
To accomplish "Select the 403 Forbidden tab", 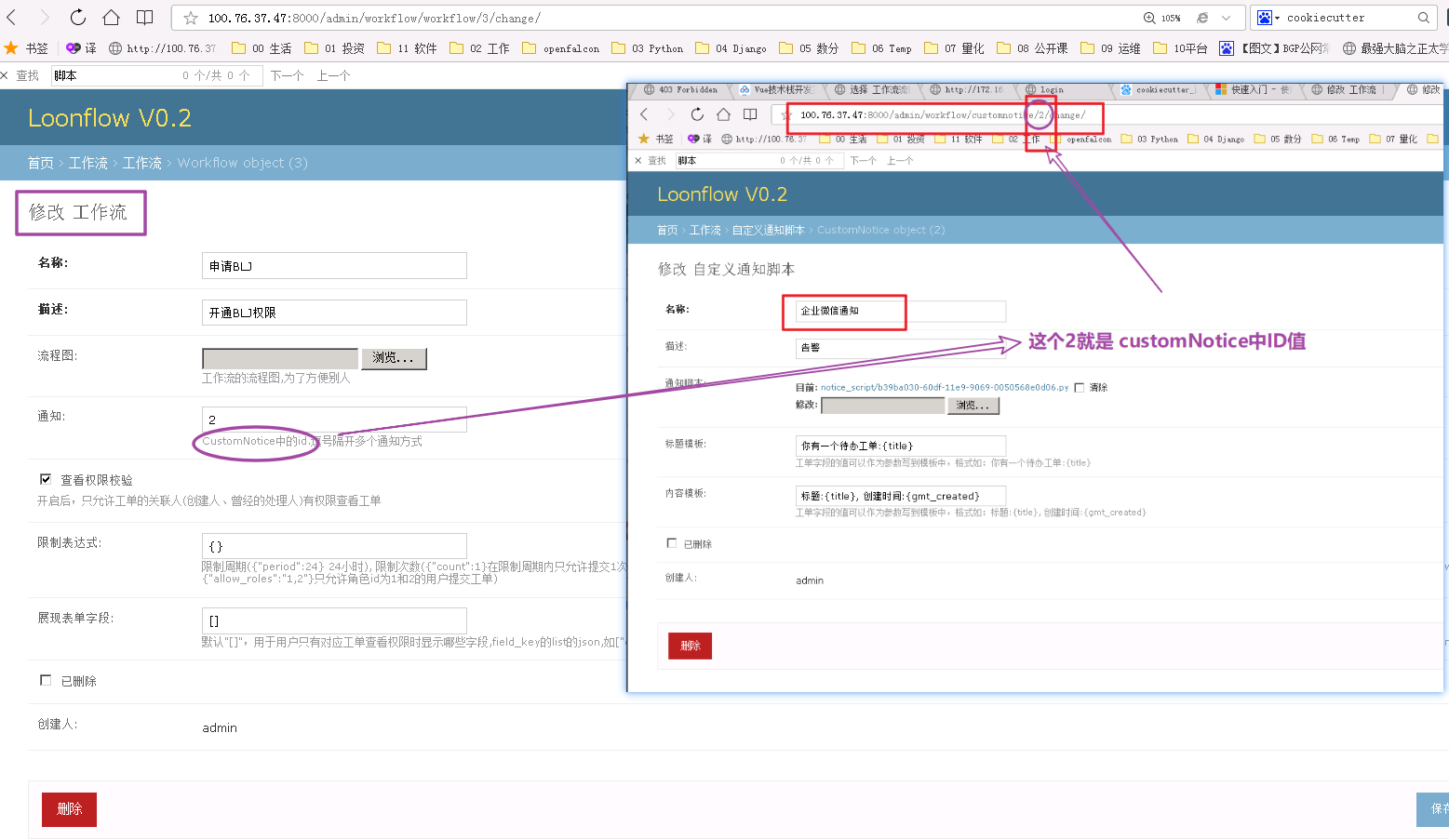I will click(682, 89).
